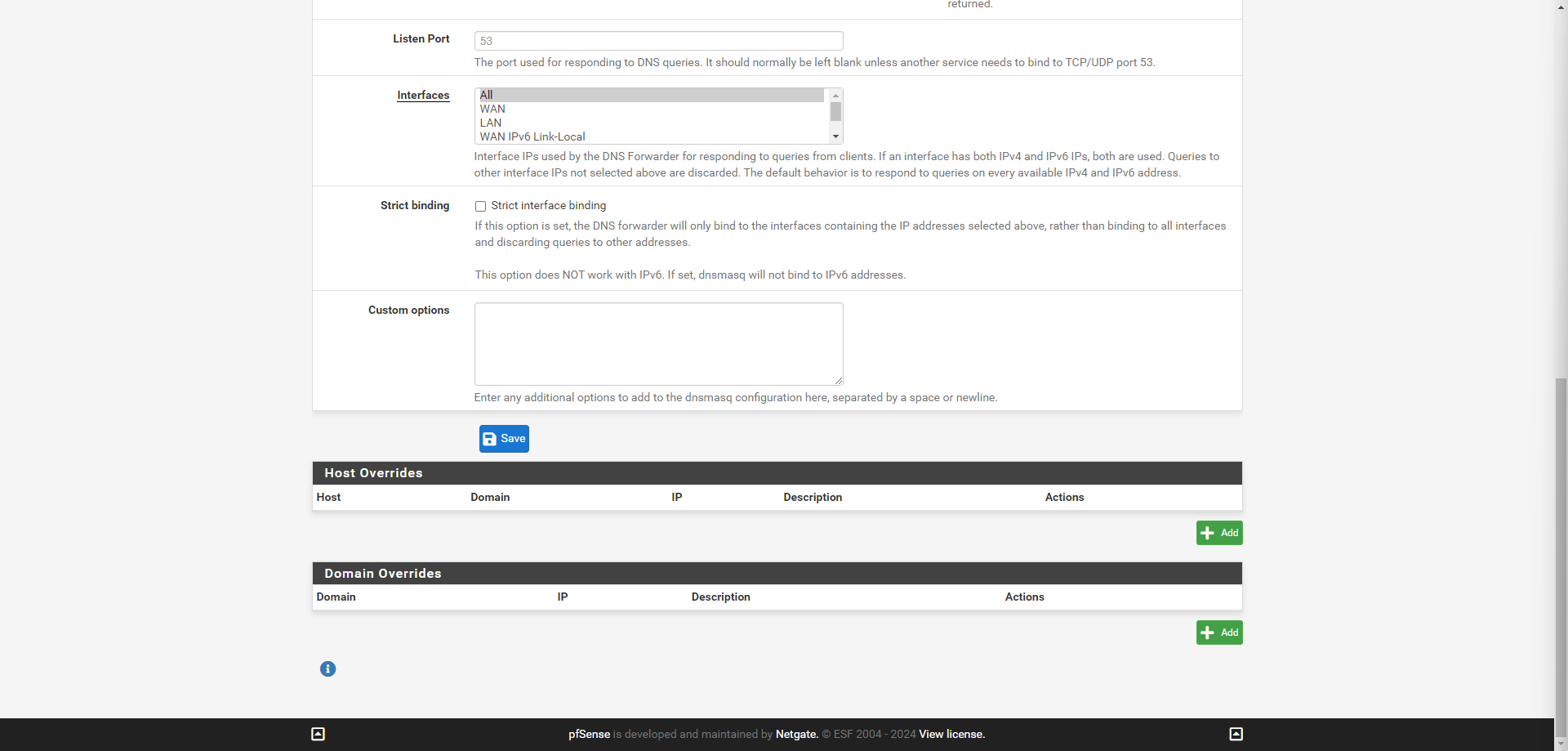Image resolution: width=1568 pixels, height=751 pixels.
Task: Click the page vertical scrollbar thumb
Action: click(x=1561, y=558)
